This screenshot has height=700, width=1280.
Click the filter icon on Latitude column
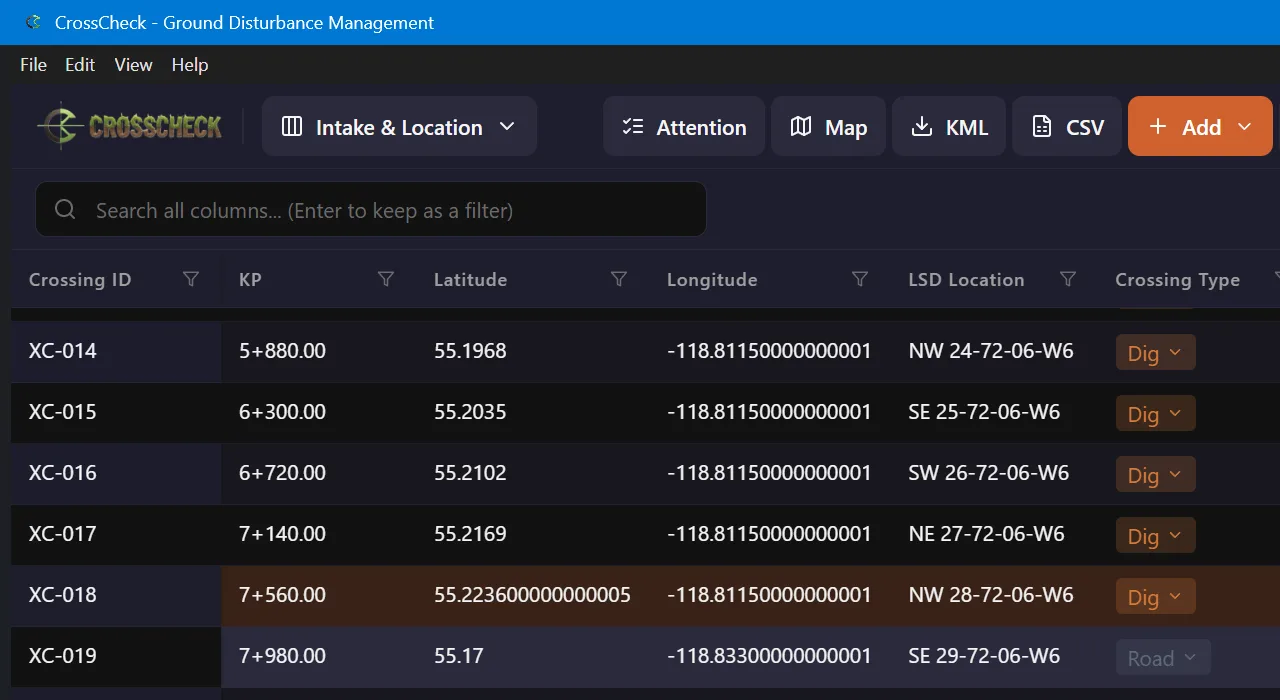point(619,279)
